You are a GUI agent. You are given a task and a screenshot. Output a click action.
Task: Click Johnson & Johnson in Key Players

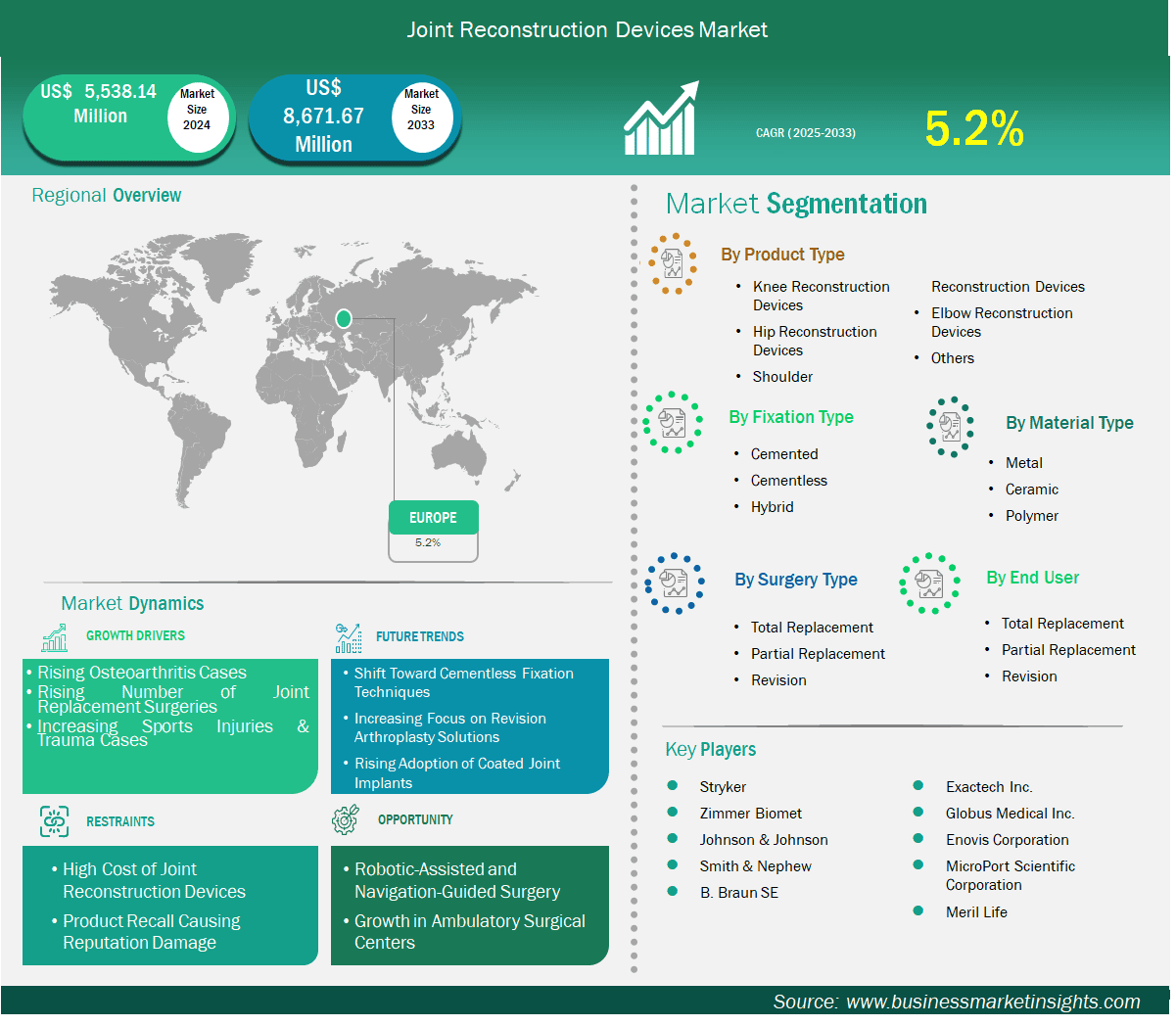(x=764, y=840)
